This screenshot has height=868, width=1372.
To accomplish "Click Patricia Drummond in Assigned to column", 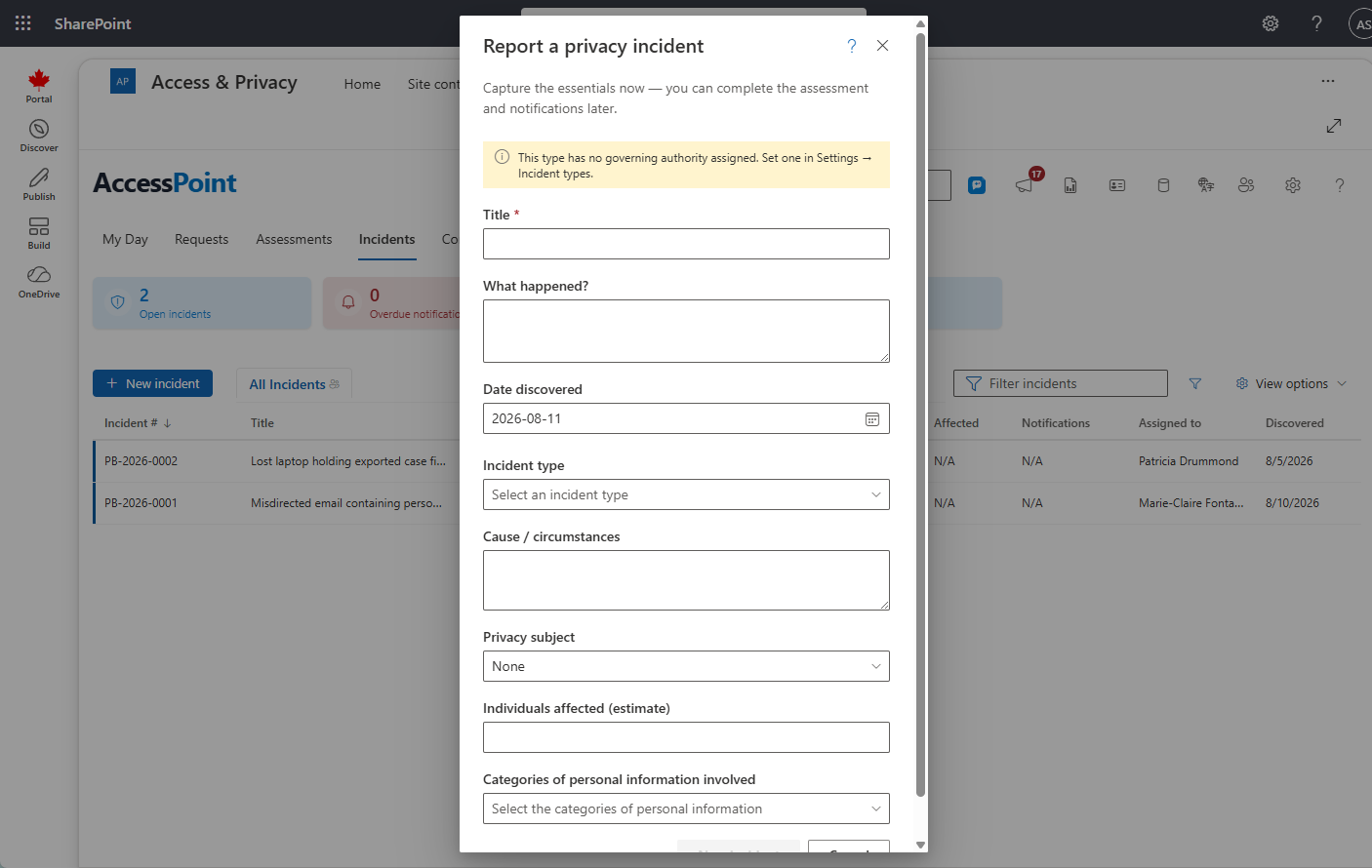I will point(1189,461).
